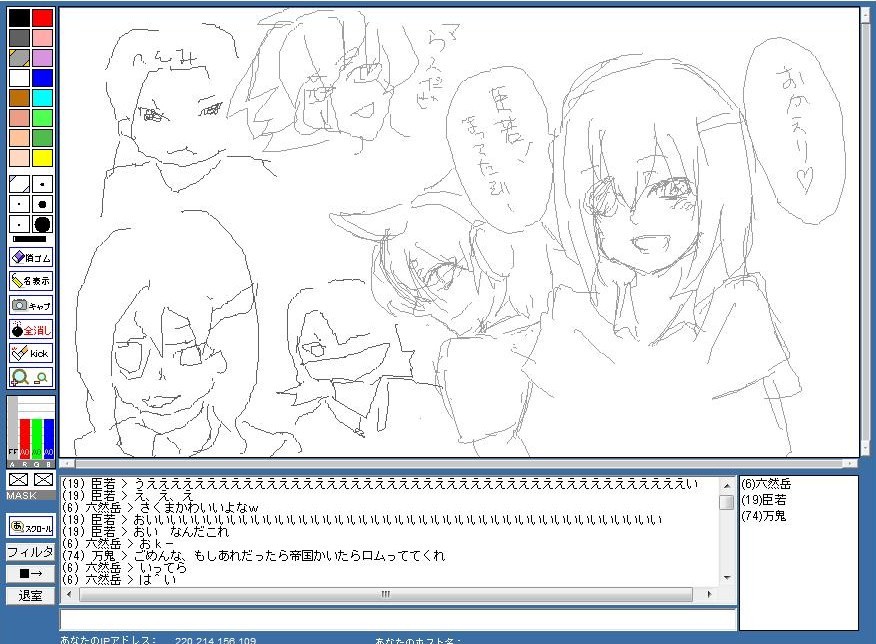
Task: Select user (6)六然岳 in the member list
Action: 766,484
